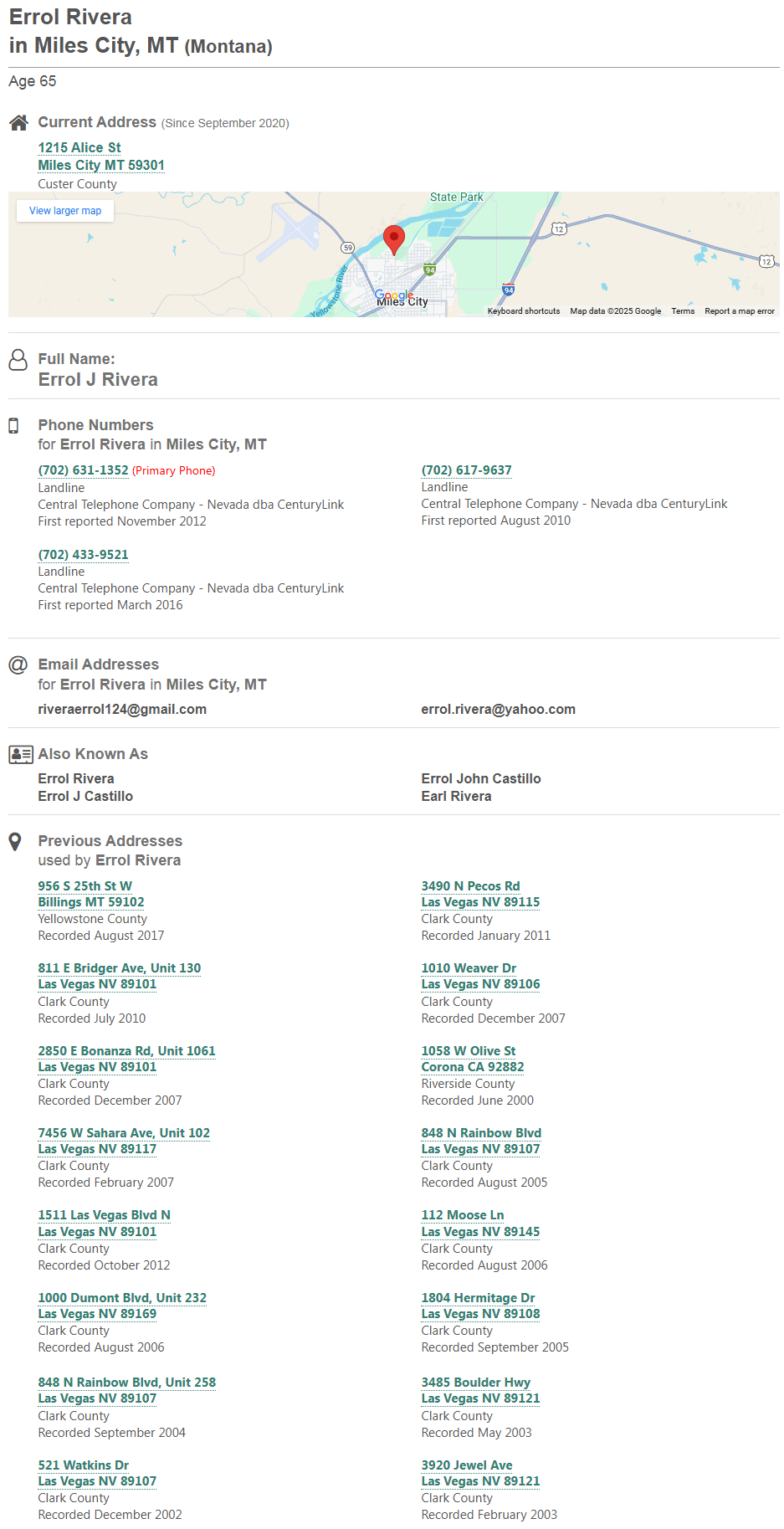The width and height of the screenshot is (784, 1529).
Task: Open Keyboard shortcuts on the map
Action: click(524, 311)
